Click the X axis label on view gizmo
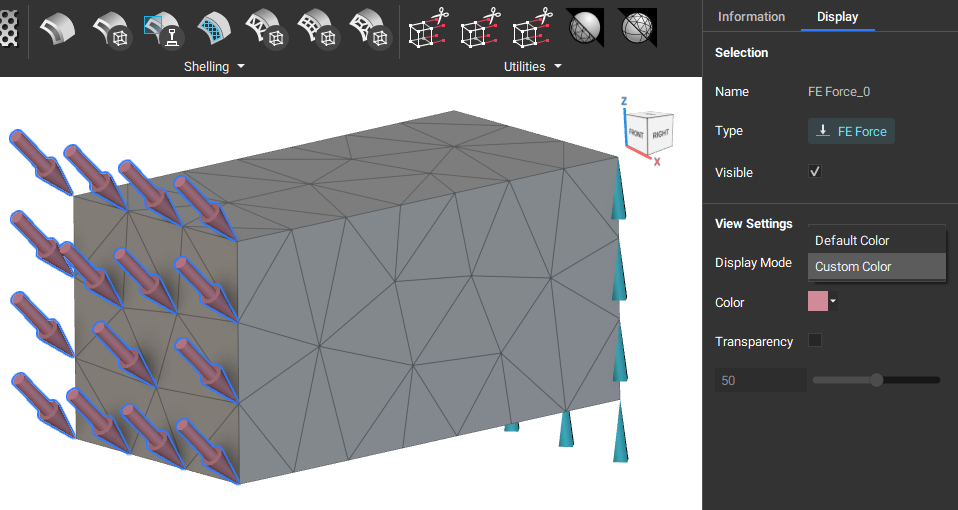This screenshot has width=958, height=510. [x=657, y=162]
